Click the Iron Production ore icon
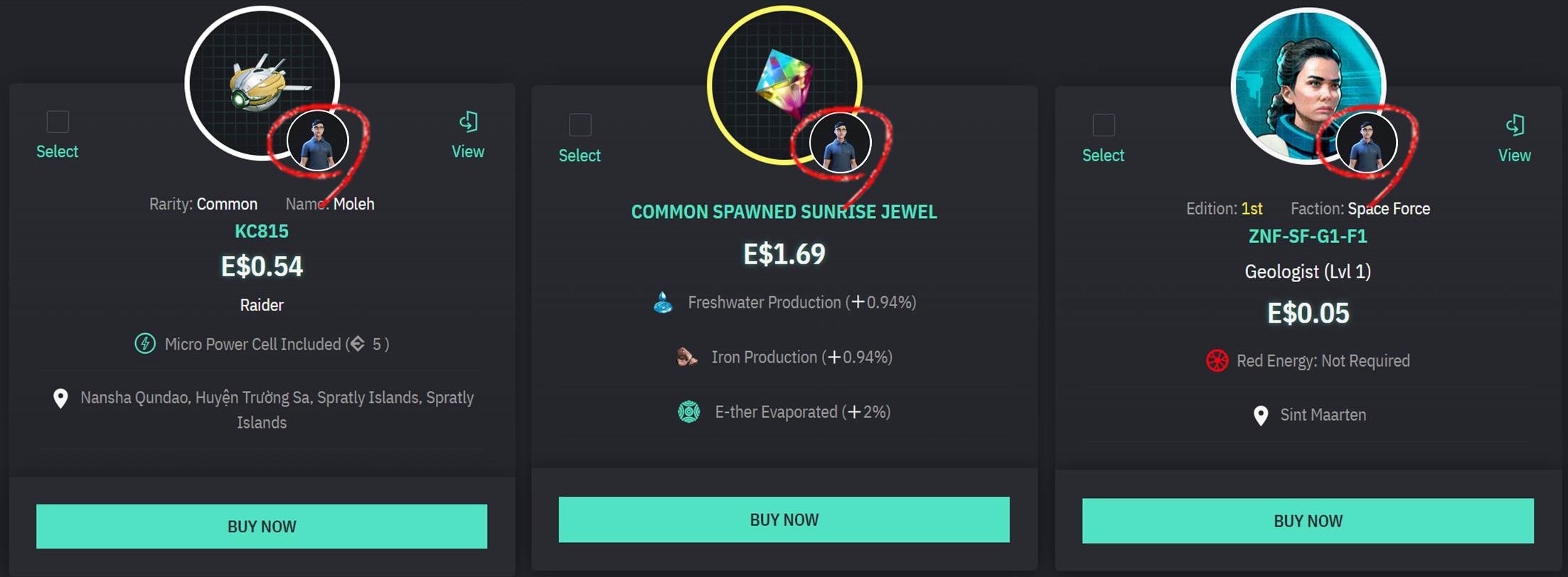This screenshot has width=1568, height=577. click(x=686, y=357)
